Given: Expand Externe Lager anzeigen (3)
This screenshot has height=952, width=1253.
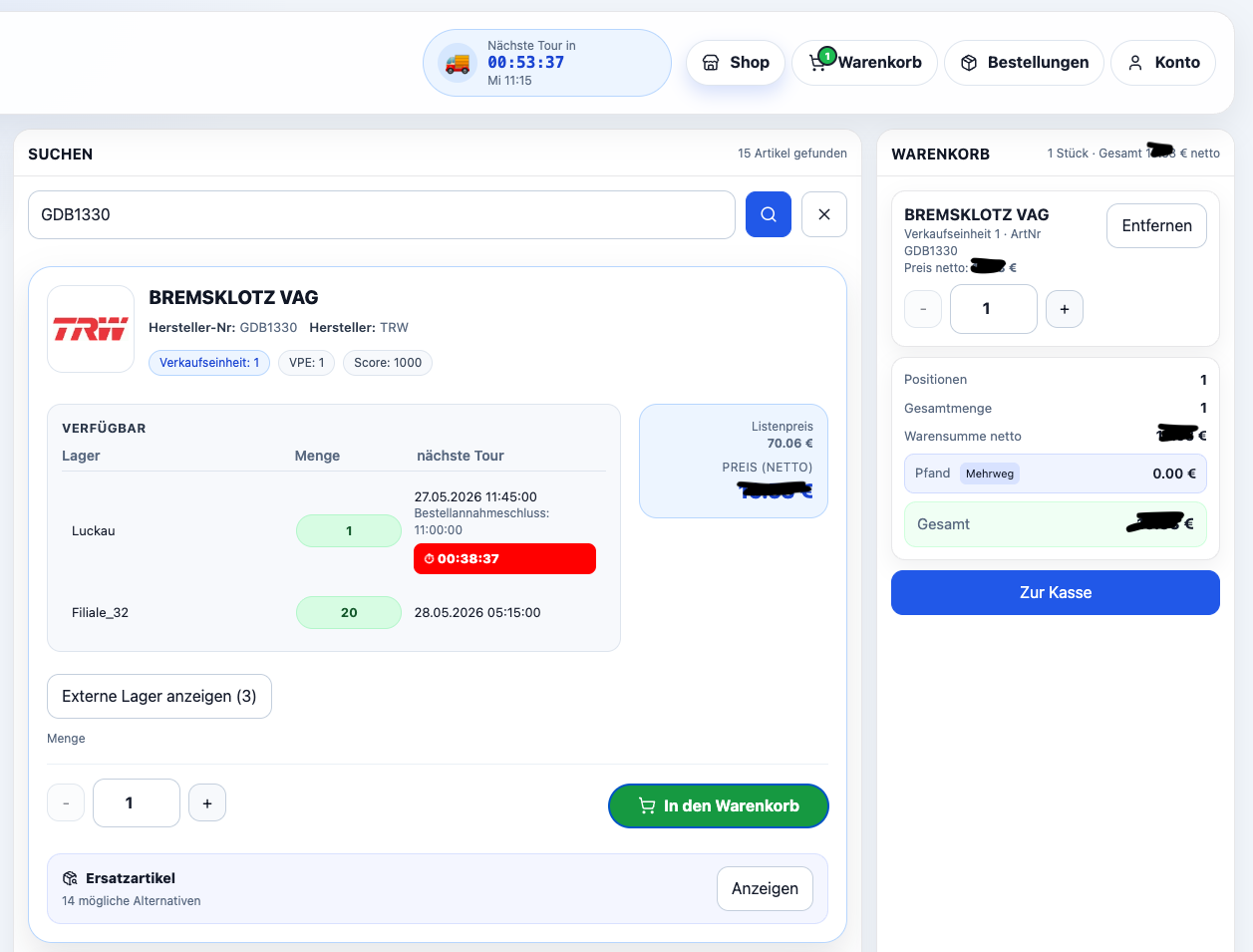Looking at the screenshot, I should coord(159,696).
